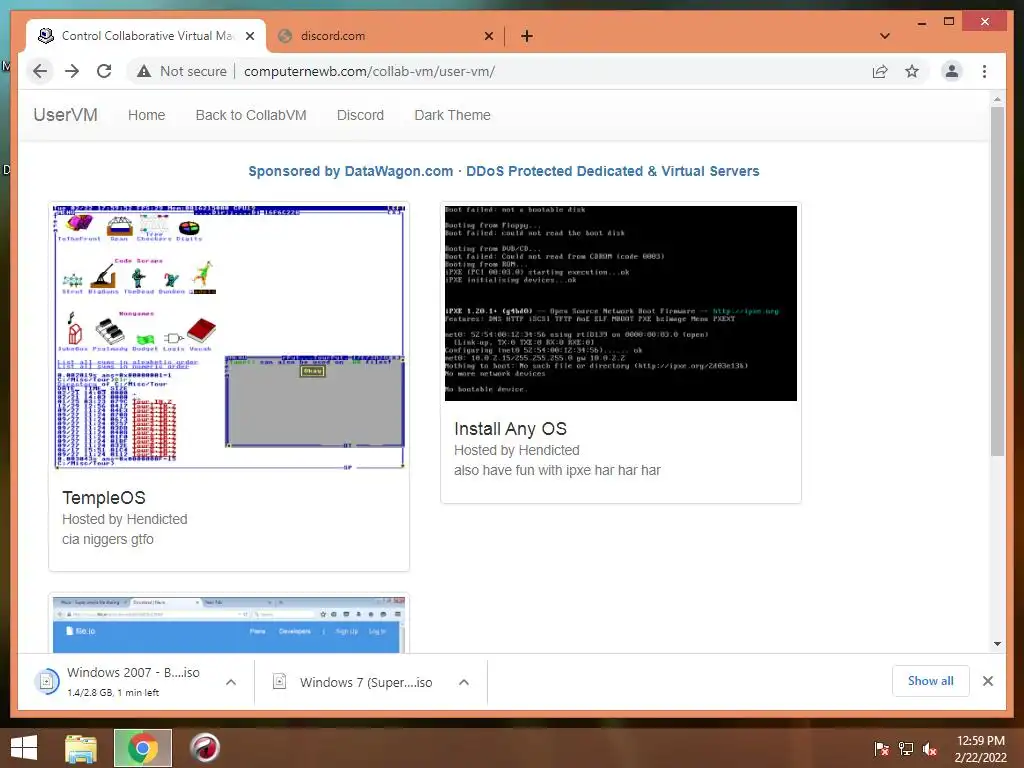The height and width of the screenshot is (768, 1024).
Task: Open Chrome three-dot menu
Action: pyautogui.click(x=984, y=71)
